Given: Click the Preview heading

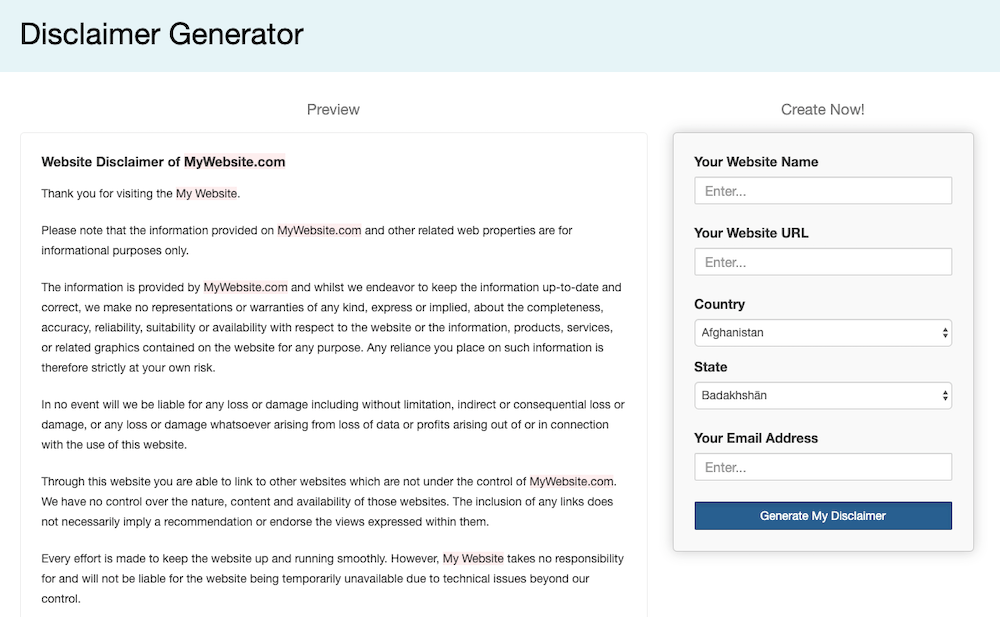Looking at the screenshot, I should coord(333,110).
